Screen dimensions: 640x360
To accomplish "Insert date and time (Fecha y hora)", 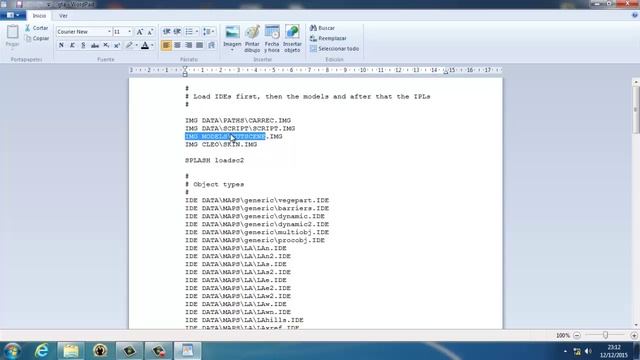I will [x=272, y=39].
